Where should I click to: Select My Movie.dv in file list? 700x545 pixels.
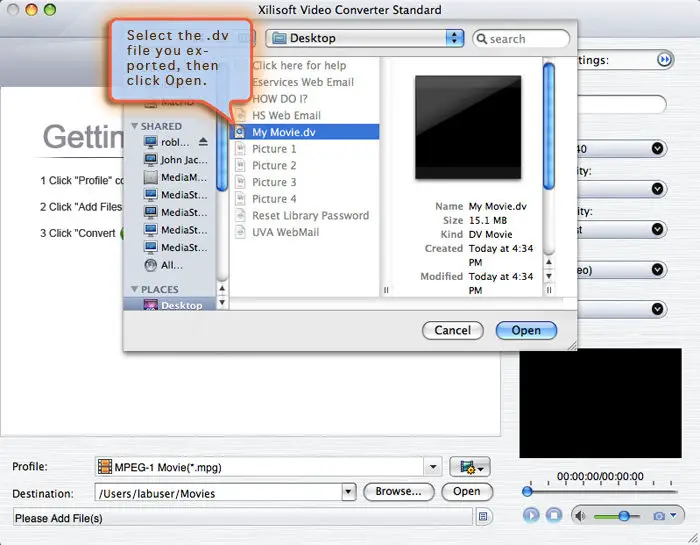click(x=304, y=132)
